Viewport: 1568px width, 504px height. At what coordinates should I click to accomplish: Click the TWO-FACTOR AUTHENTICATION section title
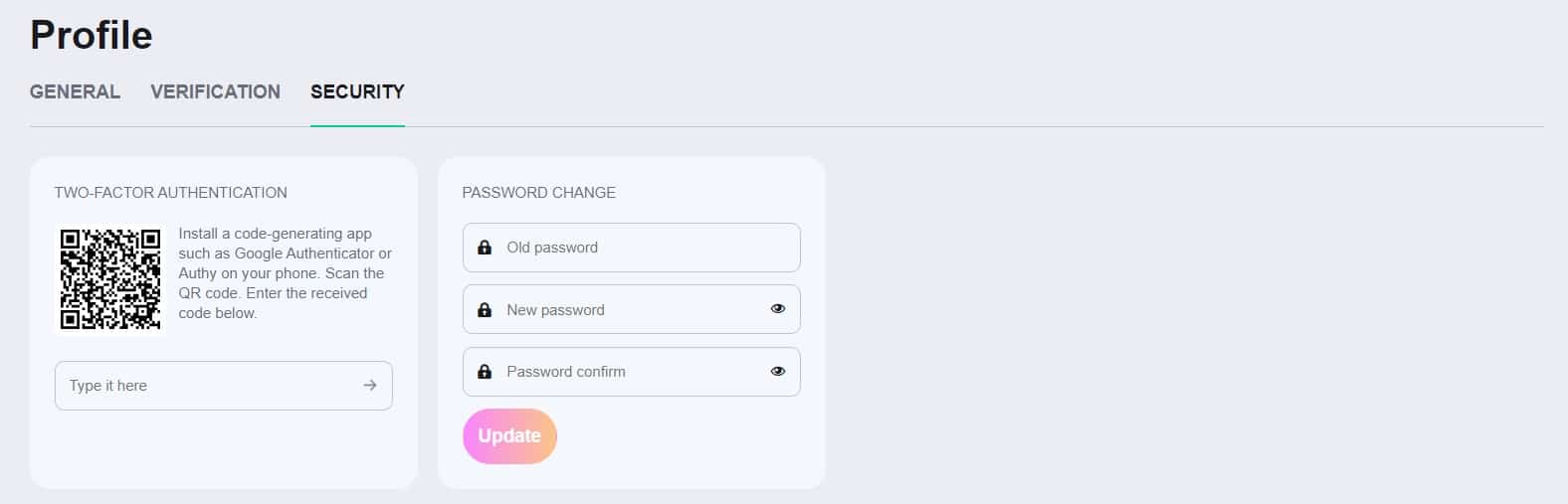170,193
